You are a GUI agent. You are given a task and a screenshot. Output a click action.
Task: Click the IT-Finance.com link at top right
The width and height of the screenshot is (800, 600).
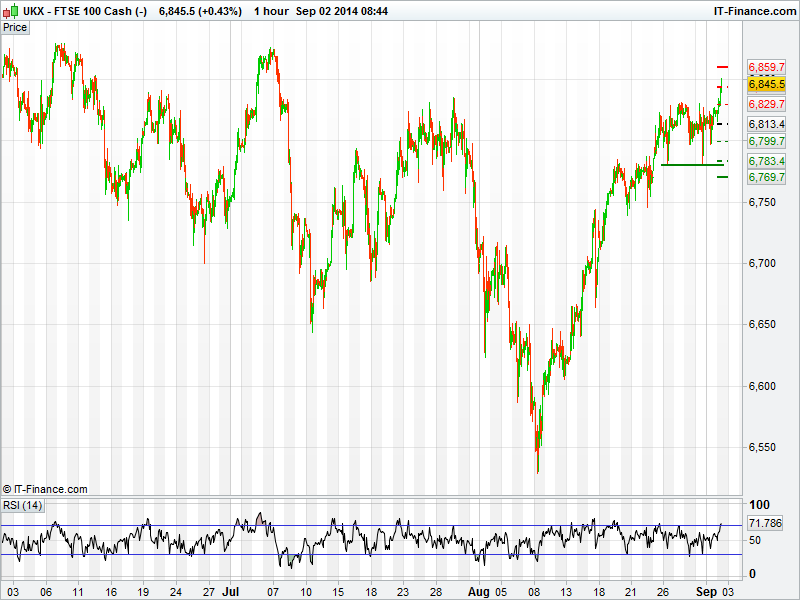coord(755,11)
